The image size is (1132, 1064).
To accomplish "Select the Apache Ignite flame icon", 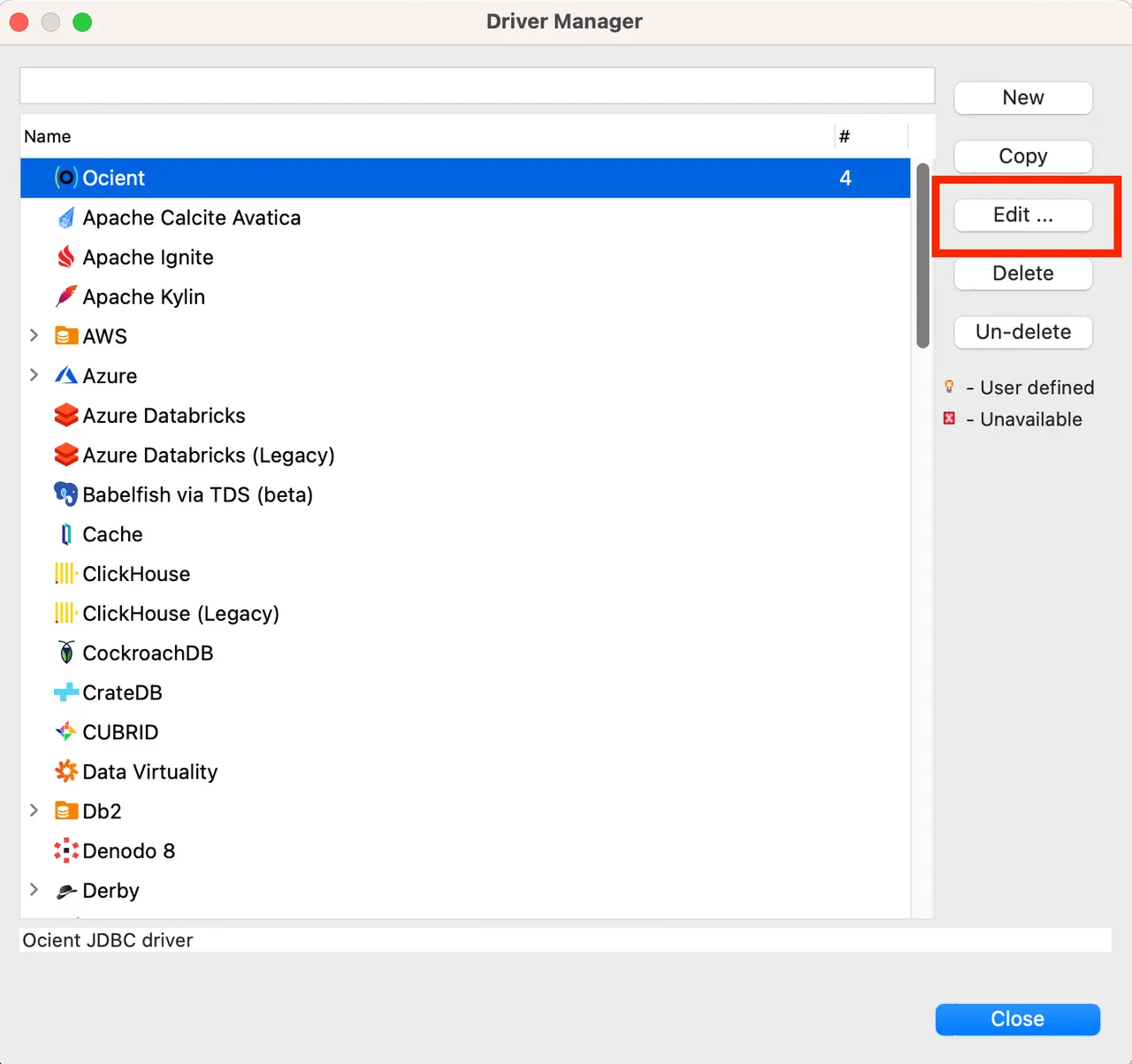I will 65,256.
